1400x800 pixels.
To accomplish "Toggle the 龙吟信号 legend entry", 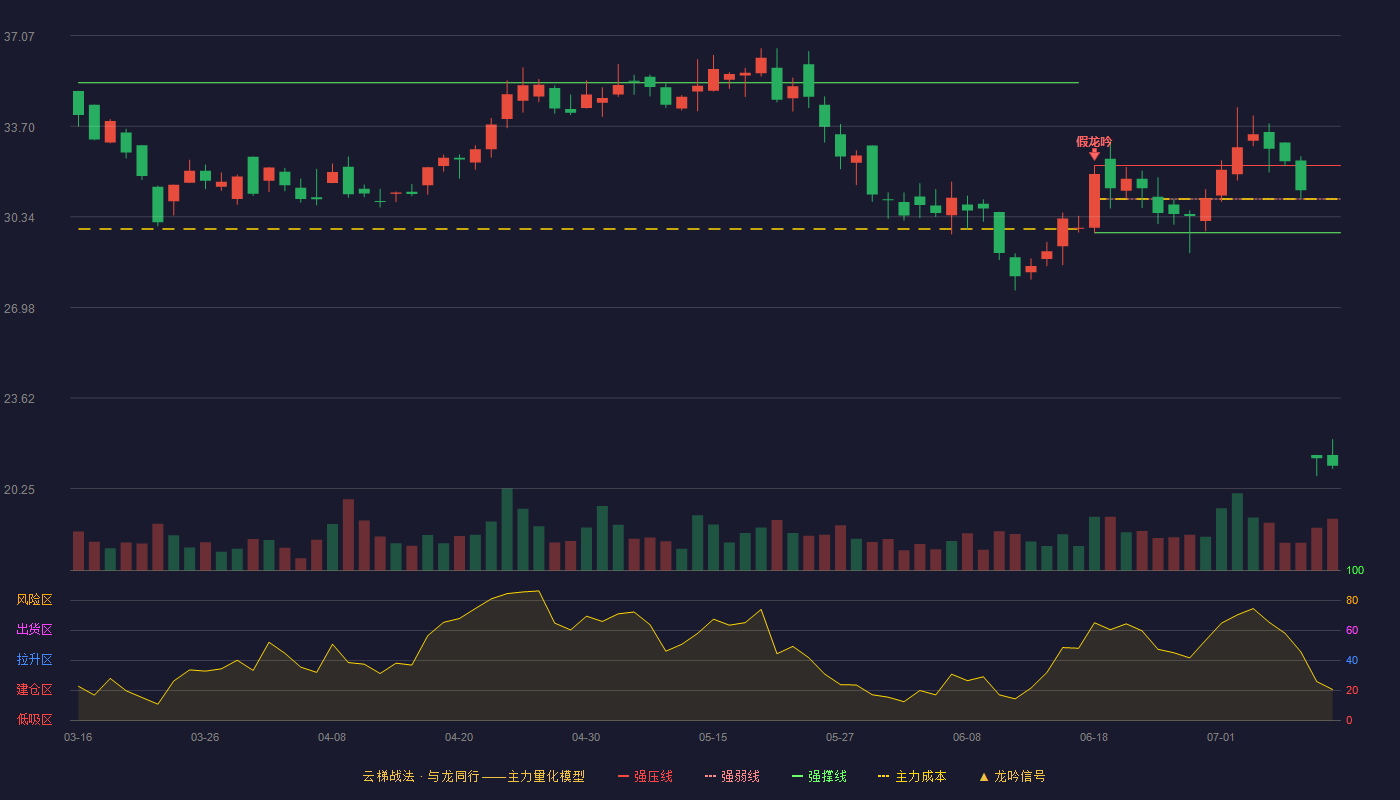I will [1011, 776].
